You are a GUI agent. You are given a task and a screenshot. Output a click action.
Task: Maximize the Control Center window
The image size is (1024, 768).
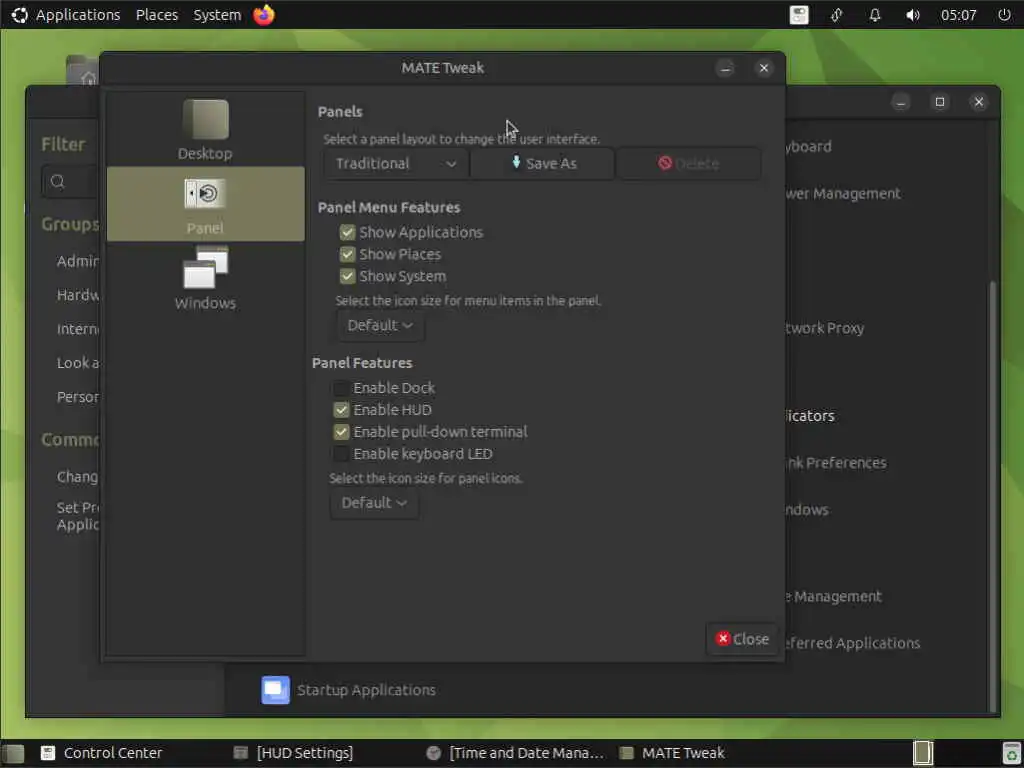coord(940,102)
